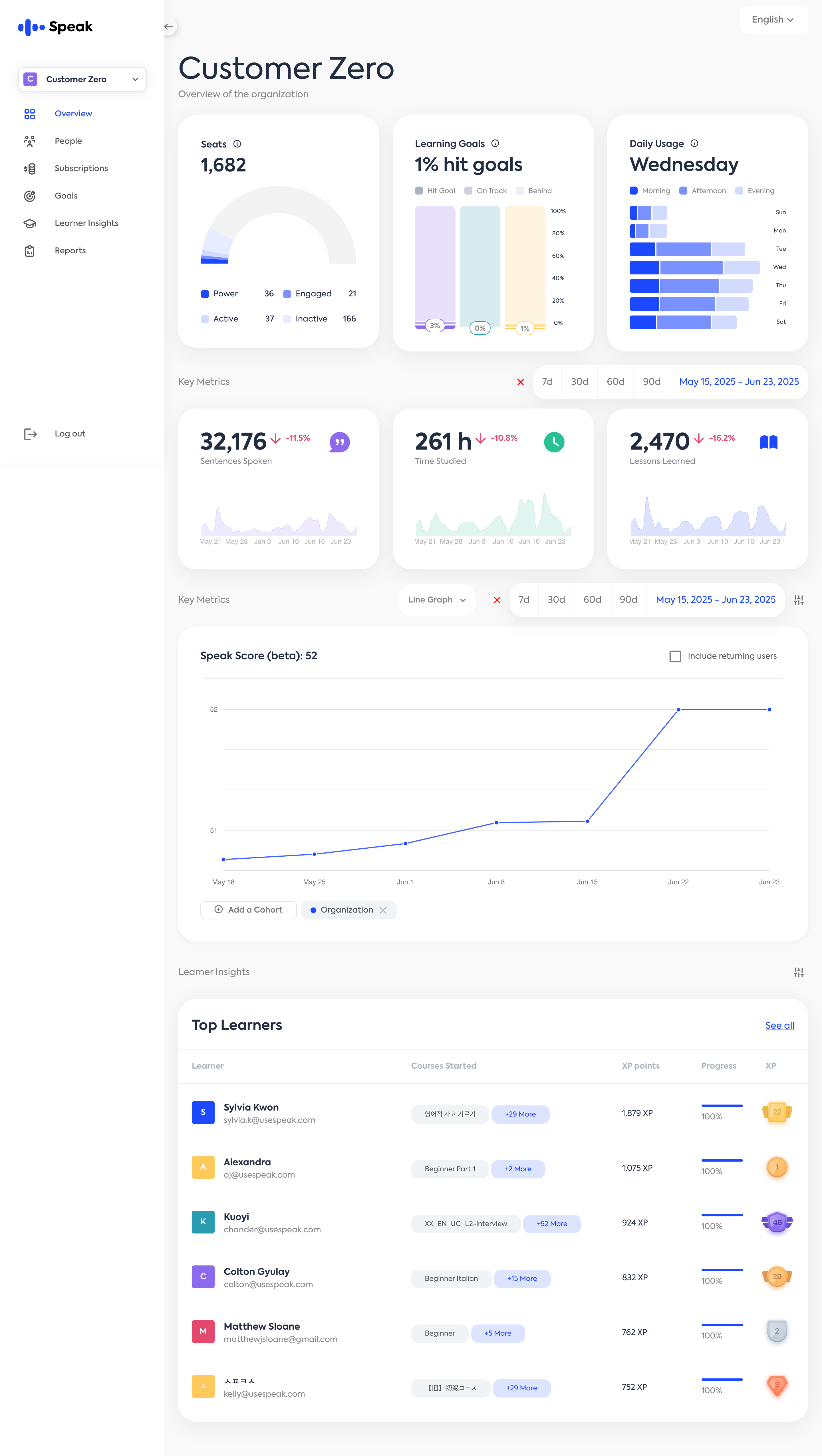Screen dimensions: 822x1456
Task: Collapse sidebar with the back arrow
Action: [x=168, y=27]
